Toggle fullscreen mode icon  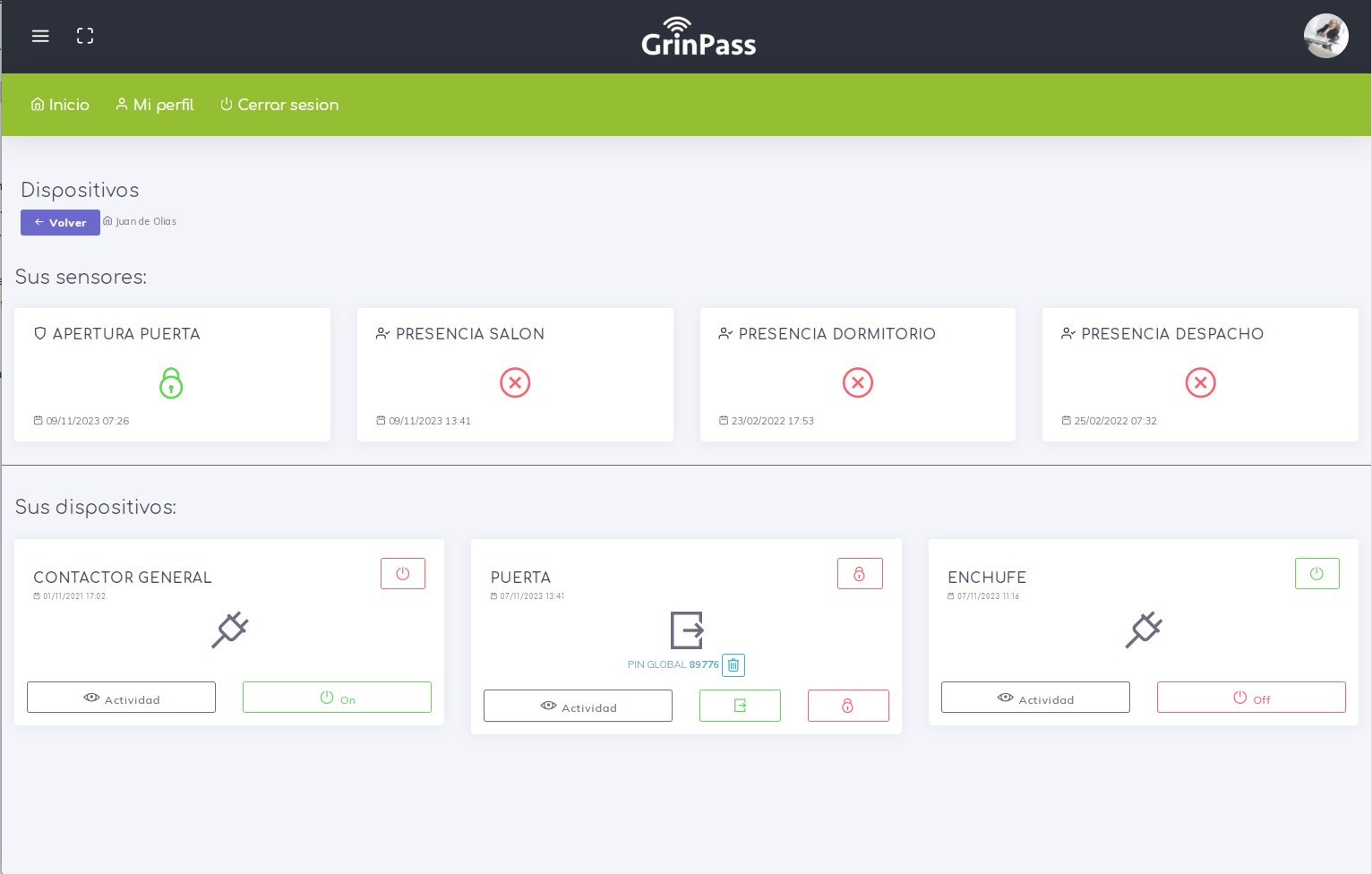(85, 36)
